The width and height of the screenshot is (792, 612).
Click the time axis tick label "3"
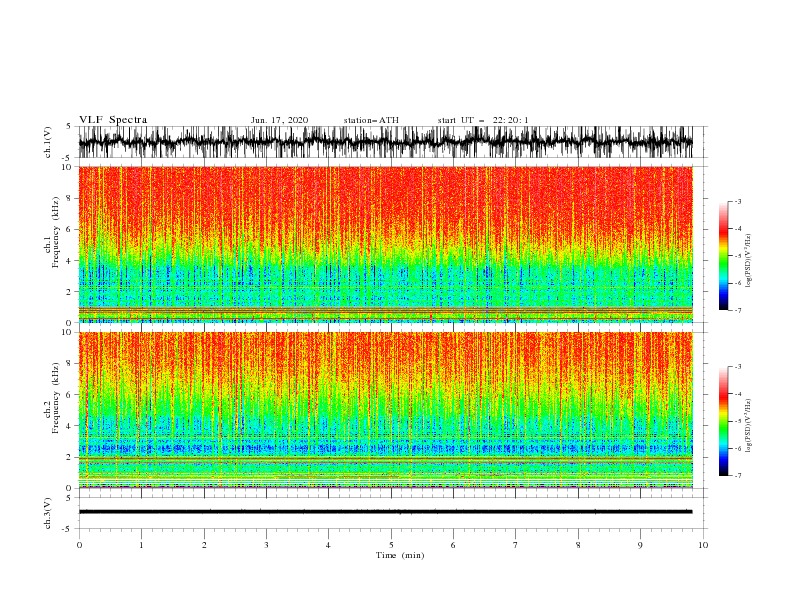[266, 545]
